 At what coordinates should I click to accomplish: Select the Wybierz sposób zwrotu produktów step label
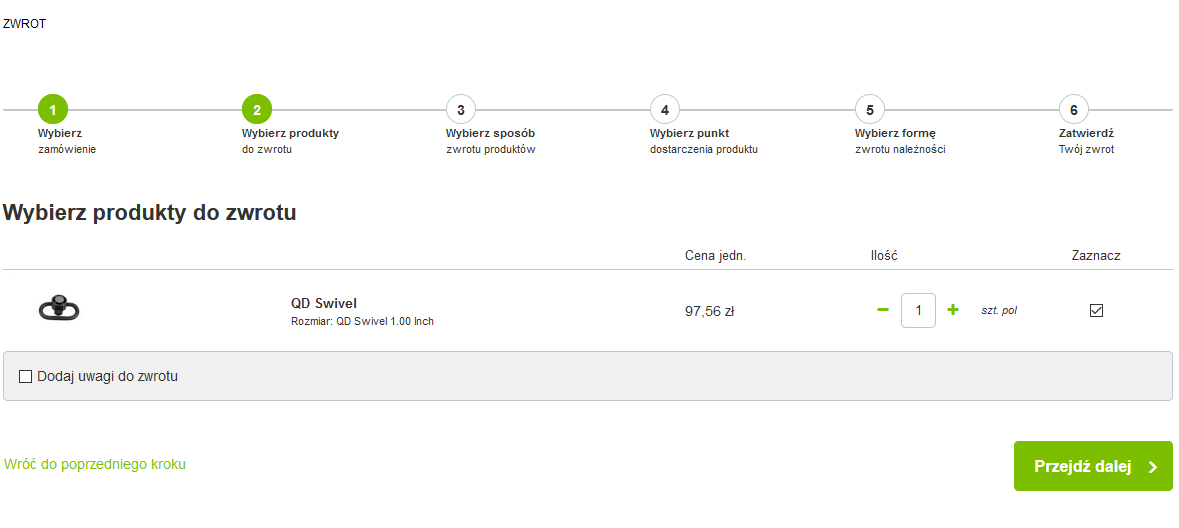pyautogui.click(x=491, y=141)
